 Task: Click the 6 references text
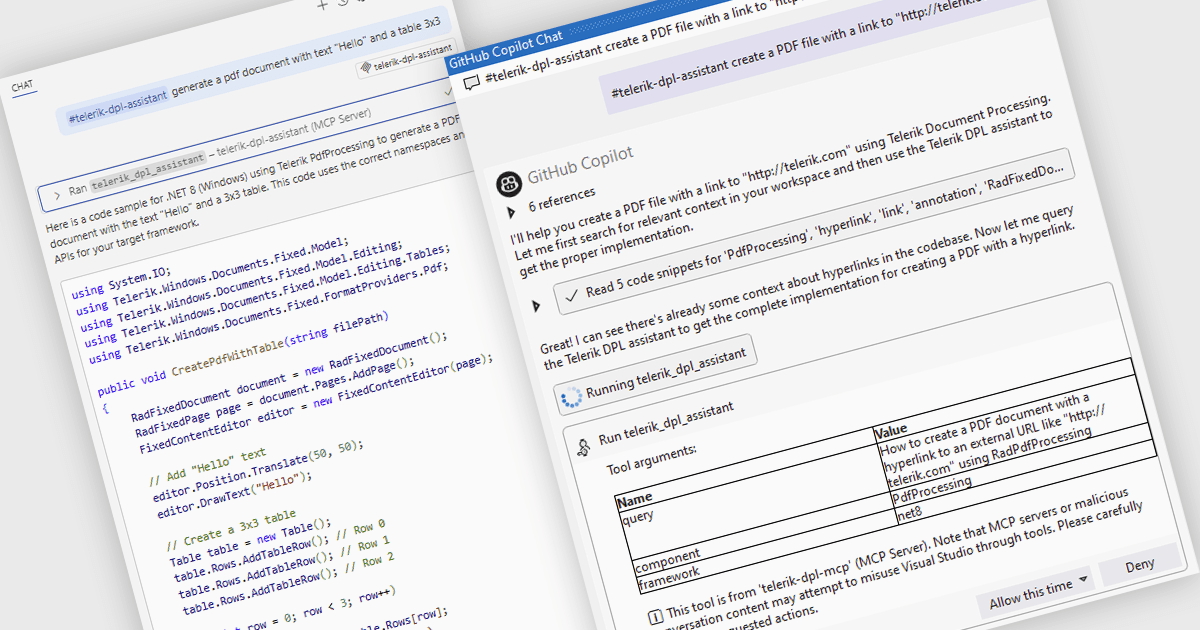click(562, 199)
